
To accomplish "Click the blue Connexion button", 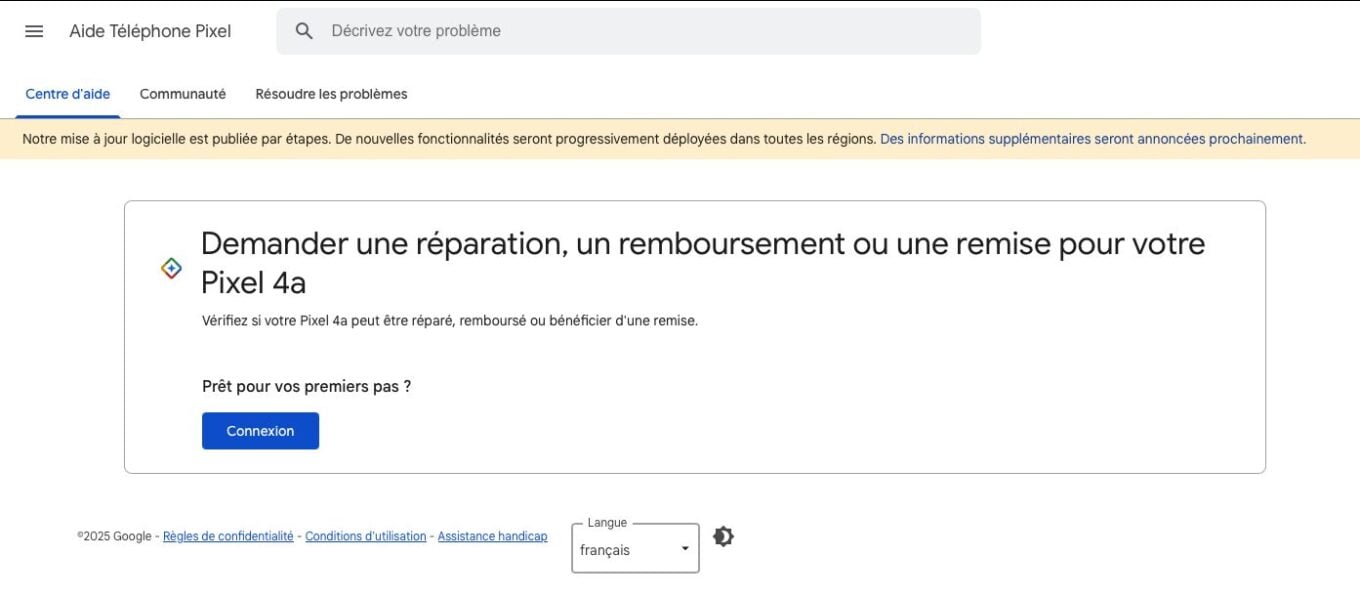I will tap(260, 431).
